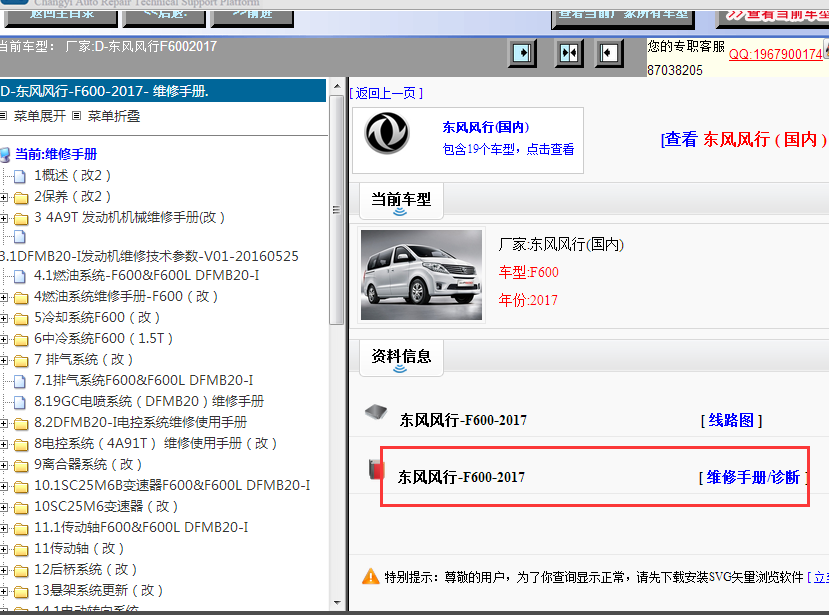The width and height of the screenshot is (829, 615).
Task: Click the 菜单折叠 collapse-all icon
Action: (x=76, y=115)
